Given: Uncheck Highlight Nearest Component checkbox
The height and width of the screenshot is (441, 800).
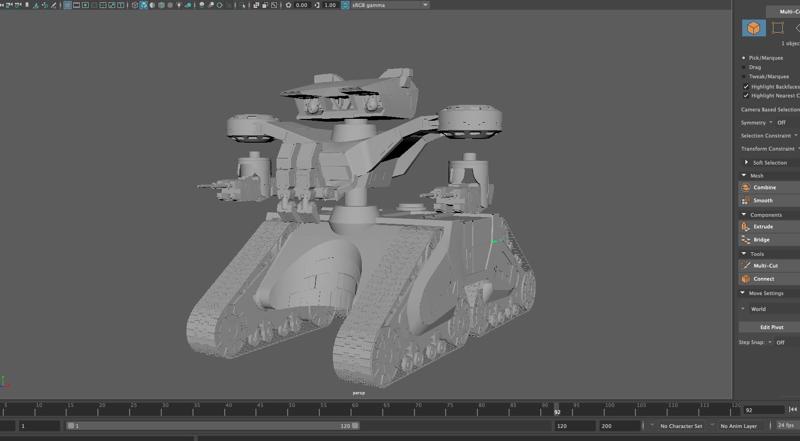Looking at the screenshot, I should (746, 96).
